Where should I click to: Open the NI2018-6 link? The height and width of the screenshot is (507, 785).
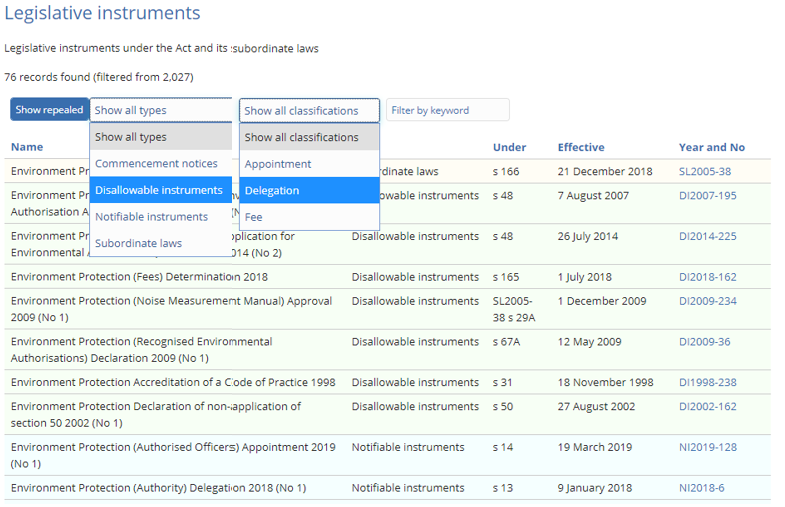[701, 488]
